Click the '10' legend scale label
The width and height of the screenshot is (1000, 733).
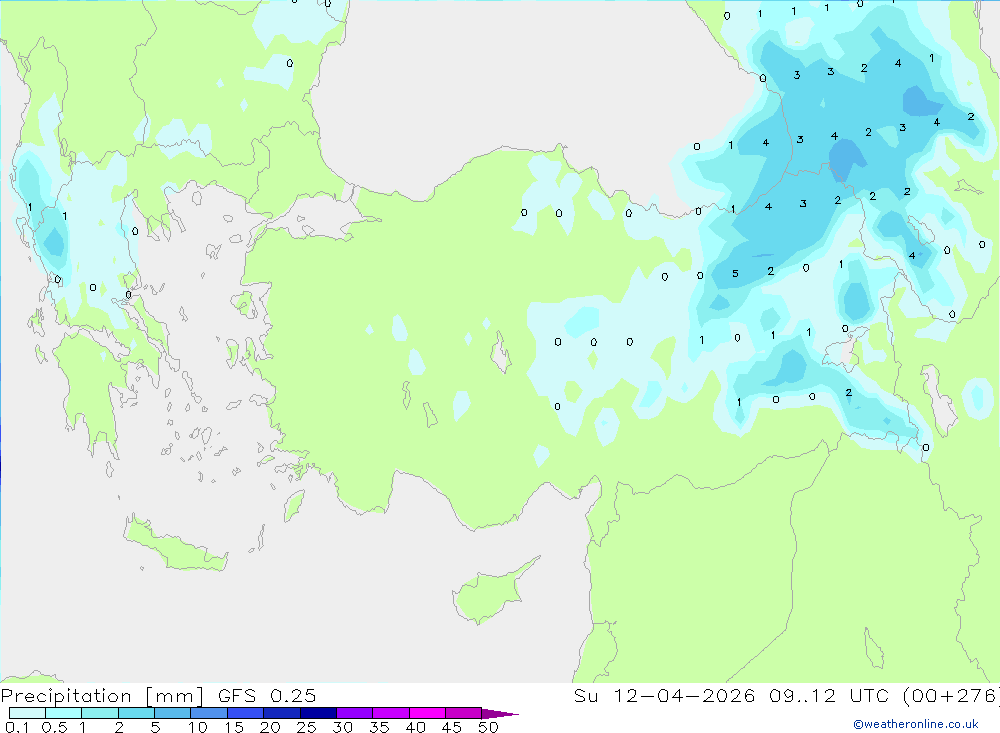(x=198, y=727)
